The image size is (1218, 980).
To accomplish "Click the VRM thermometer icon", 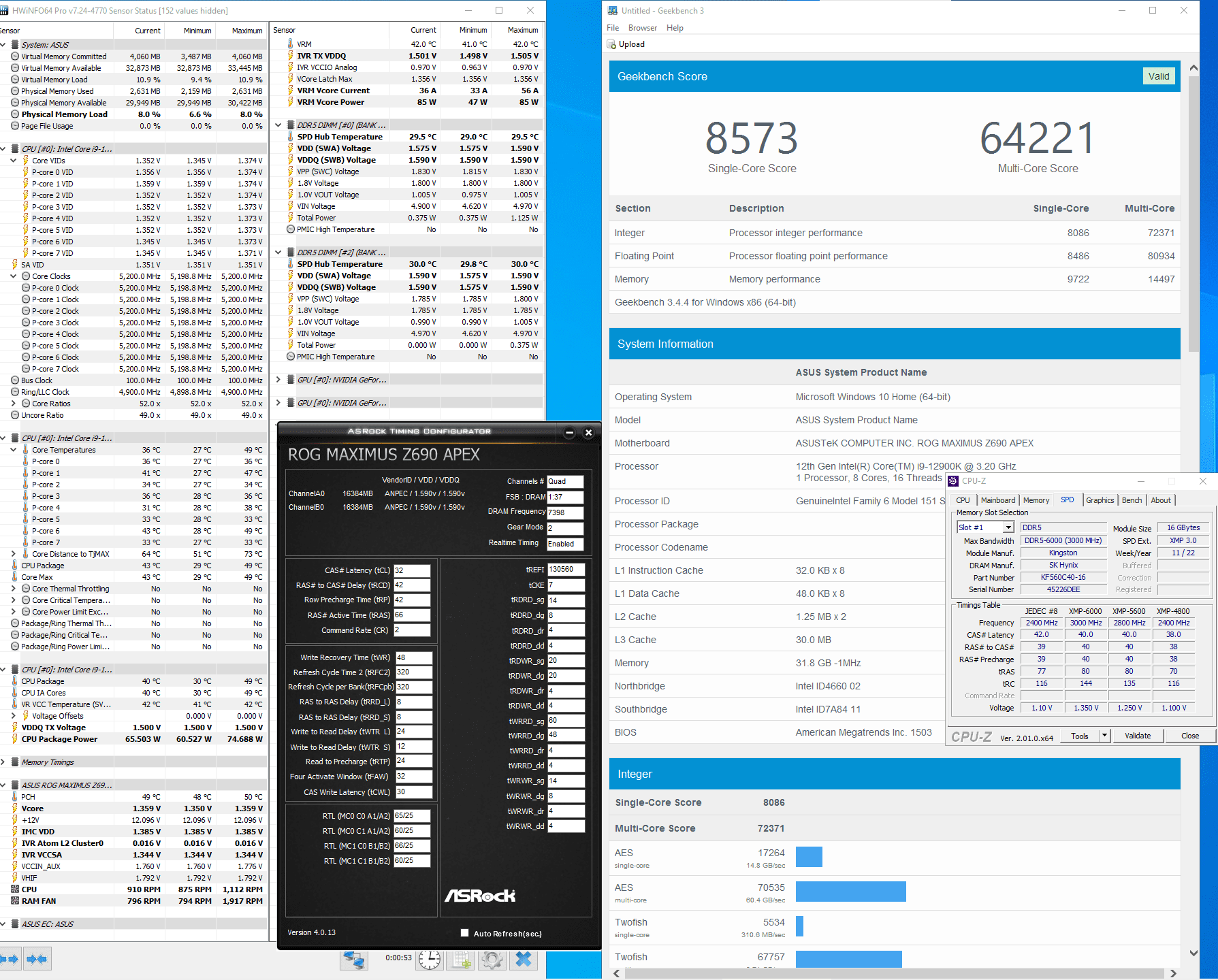I will pyautogui.click(x=291, y=44).
